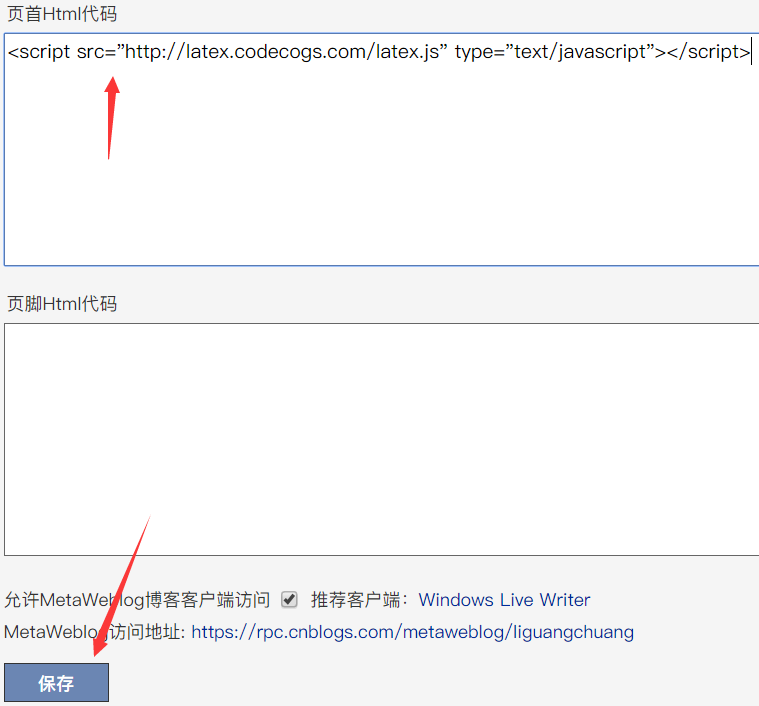Open the rpc.cnblogs.com metaweblog address link
This screenshot has height=706, width=759.
pos(412,632)
